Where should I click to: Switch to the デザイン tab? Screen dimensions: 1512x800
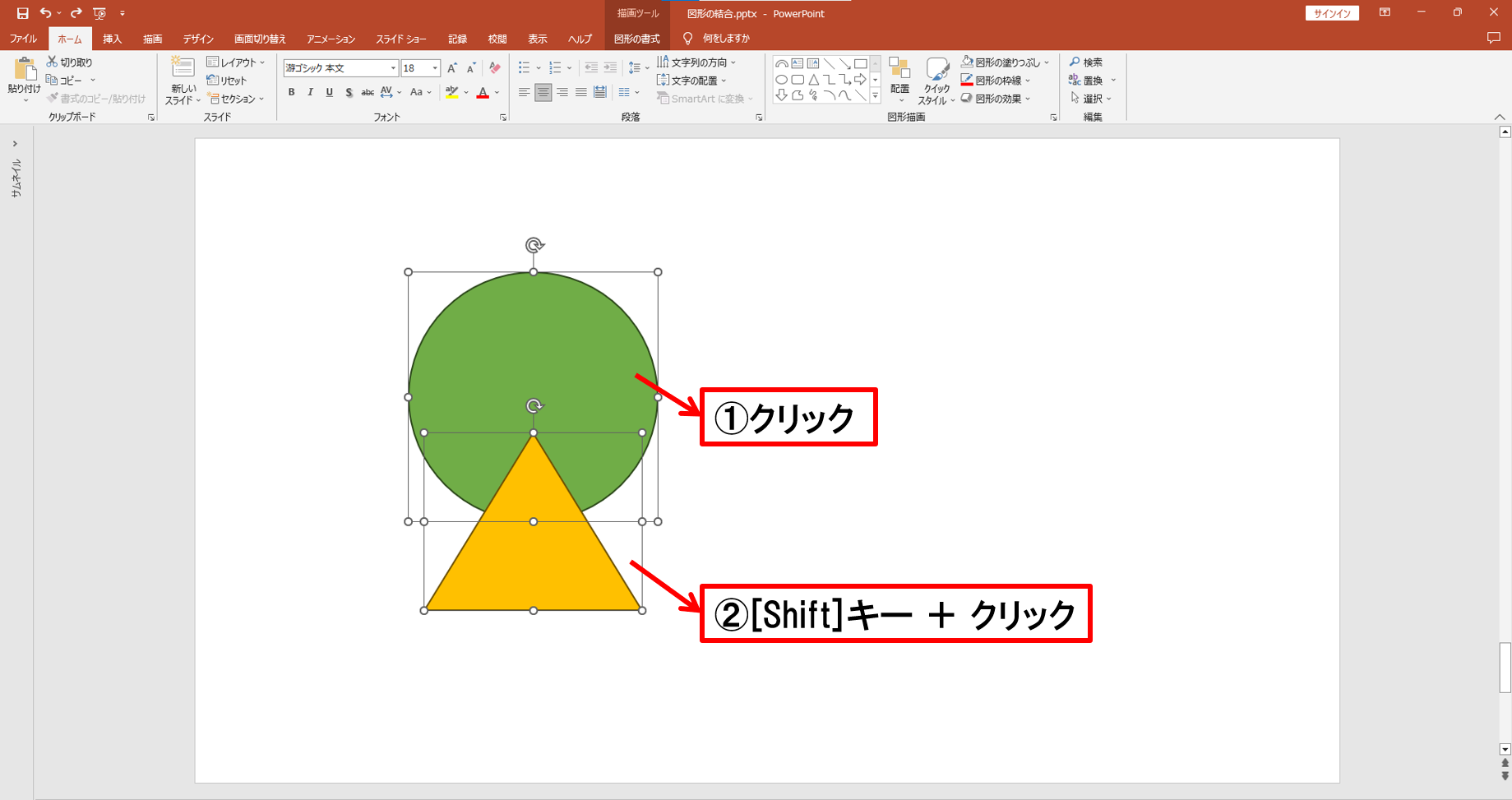pos(198,39)
